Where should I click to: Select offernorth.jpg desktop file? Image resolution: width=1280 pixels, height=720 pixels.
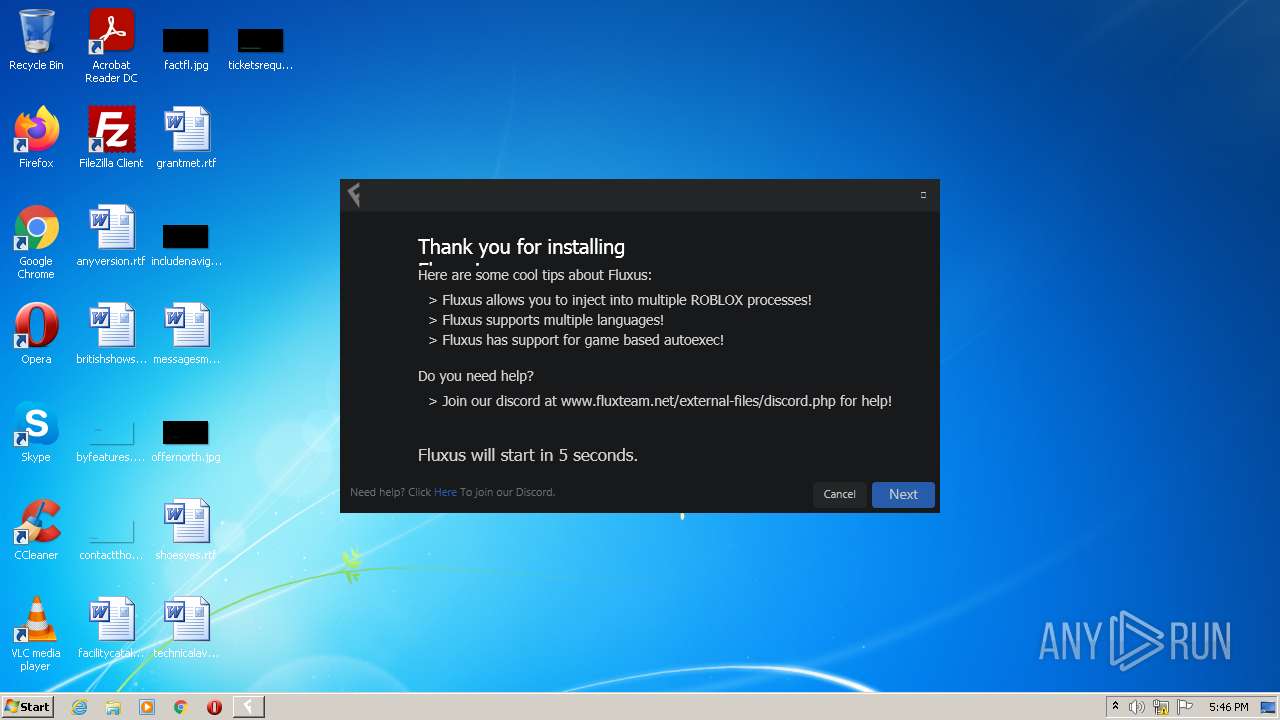coord(186,440)
